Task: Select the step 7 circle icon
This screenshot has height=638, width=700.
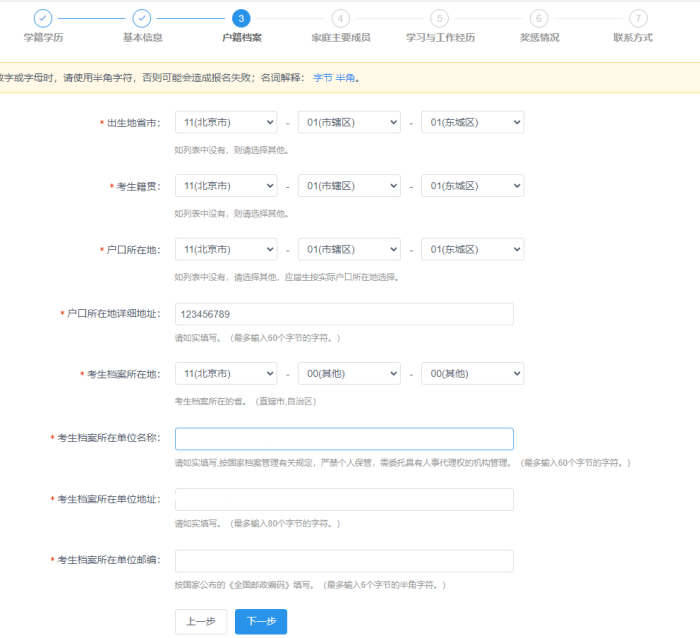Action: point(638,18)
